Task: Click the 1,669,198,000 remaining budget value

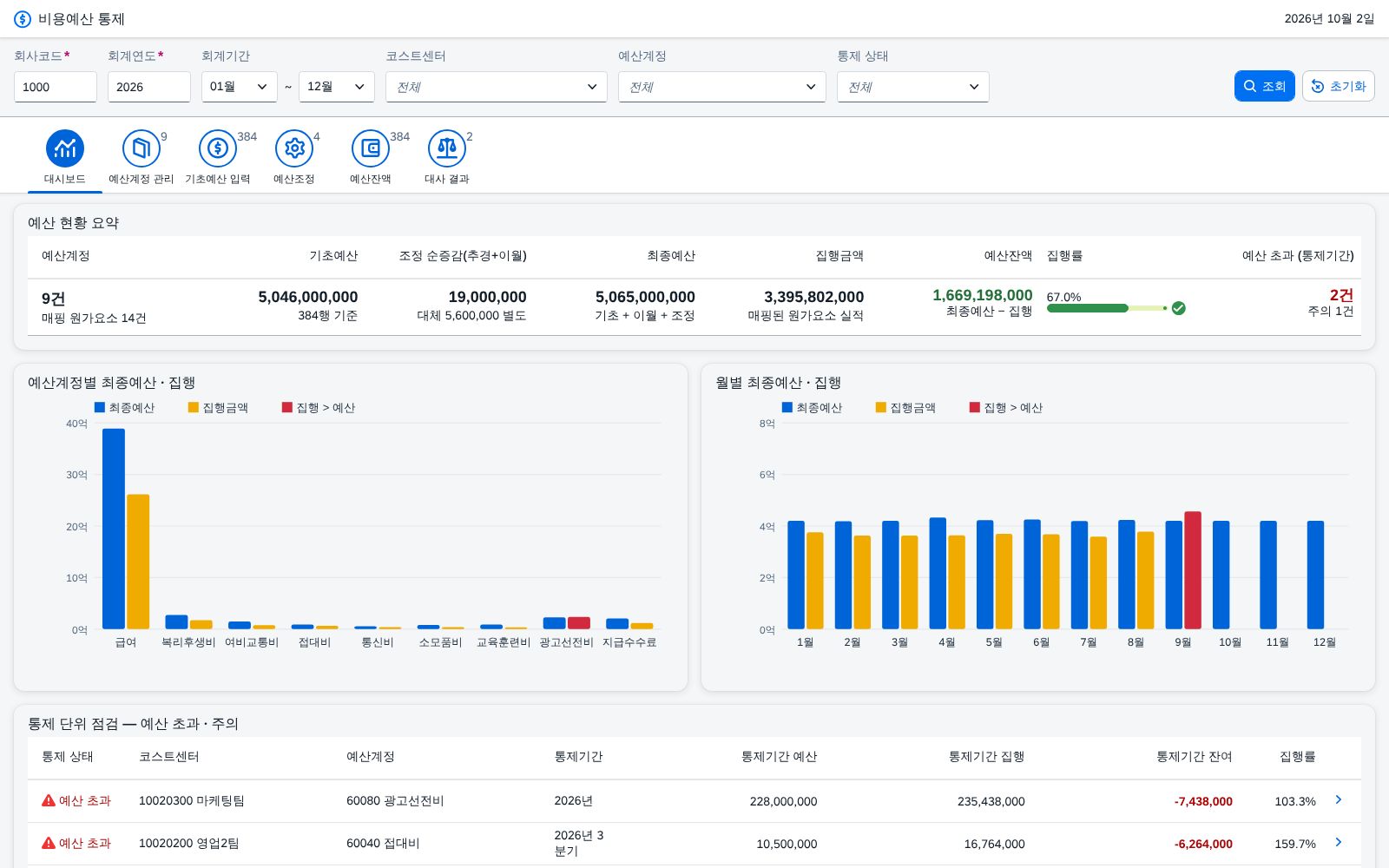Action: (983, 295)
